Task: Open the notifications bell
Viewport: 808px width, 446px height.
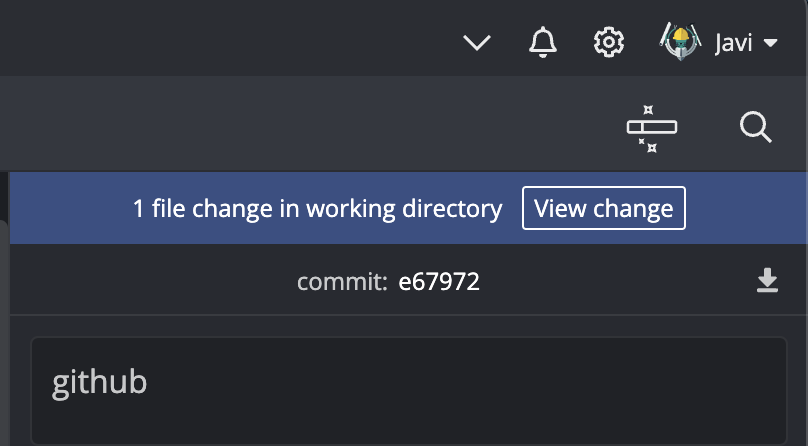Action: pos(542,42)
